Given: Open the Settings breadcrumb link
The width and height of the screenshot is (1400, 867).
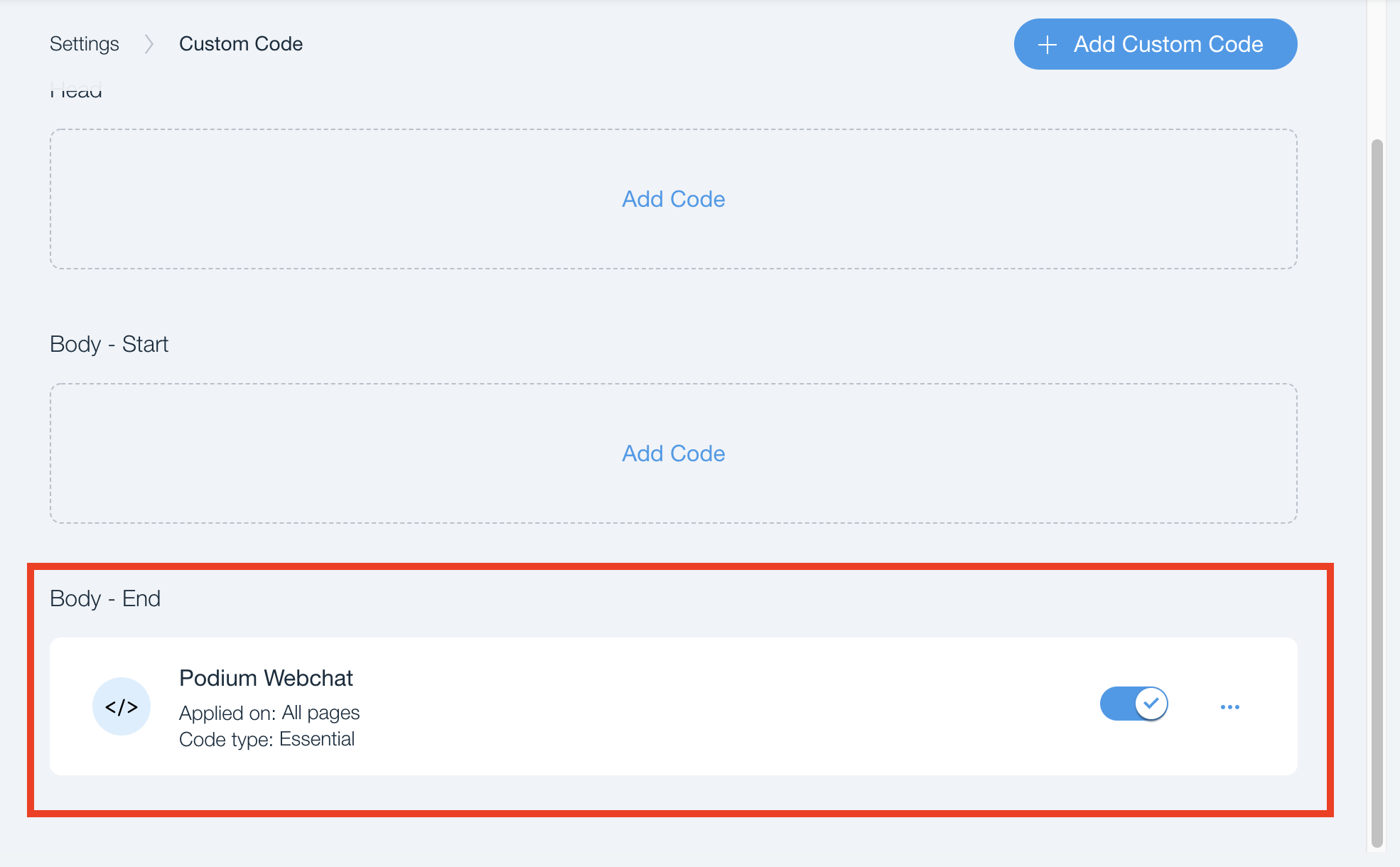Looking at the screenshot, I should [x=84, y=44].
